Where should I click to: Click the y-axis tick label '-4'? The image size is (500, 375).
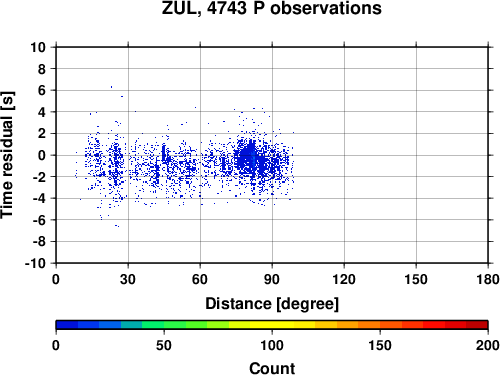(x=39, y=198)
